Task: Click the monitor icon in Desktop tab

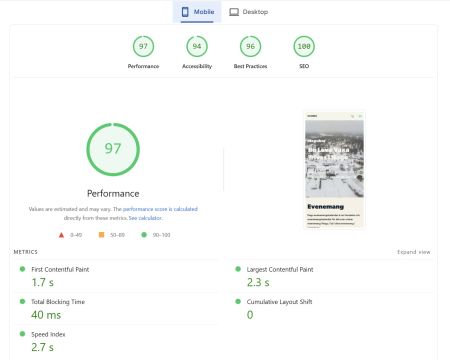Action: [x=234, y=12]
